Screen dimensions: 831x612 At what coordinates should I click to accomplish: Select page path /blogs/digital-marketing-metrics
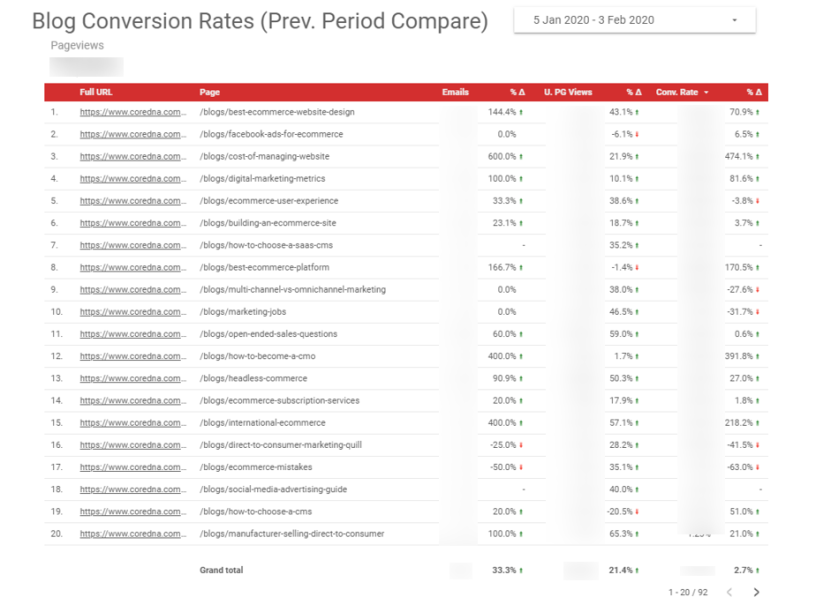tap(262, 179)
